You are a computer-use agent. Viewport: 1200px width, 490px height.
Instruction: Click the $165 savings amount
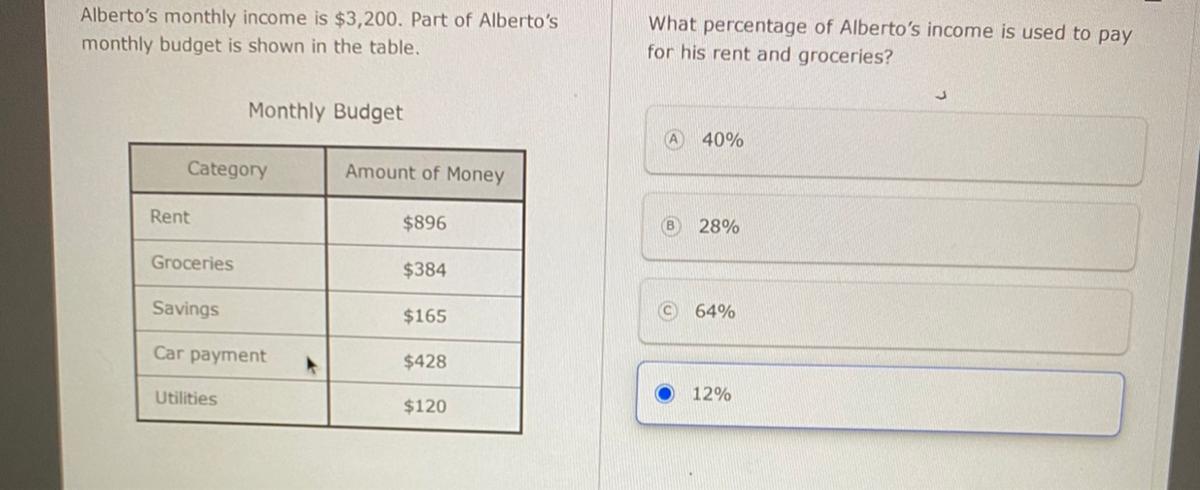click(x=425, y=316)
